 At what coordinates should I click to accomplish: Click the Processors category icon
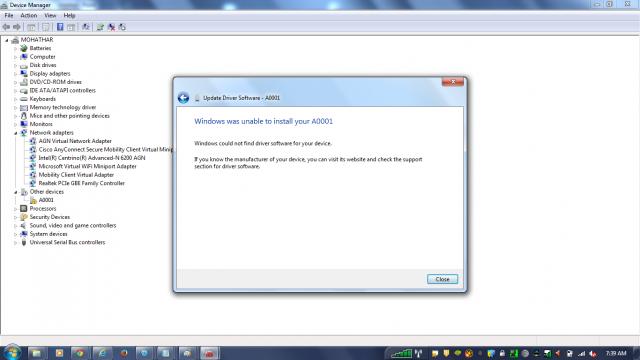tap(24, 209)
